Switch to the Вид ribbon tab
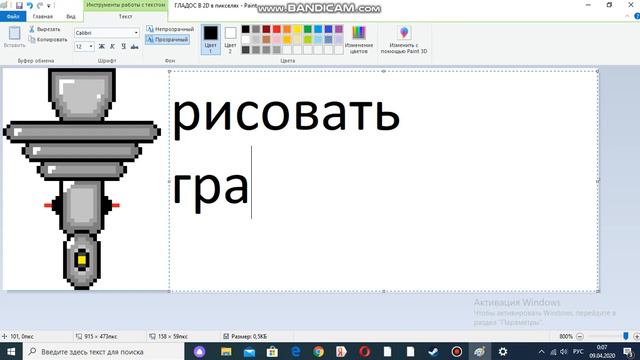The image size is (640, 360). coord(71,17)
